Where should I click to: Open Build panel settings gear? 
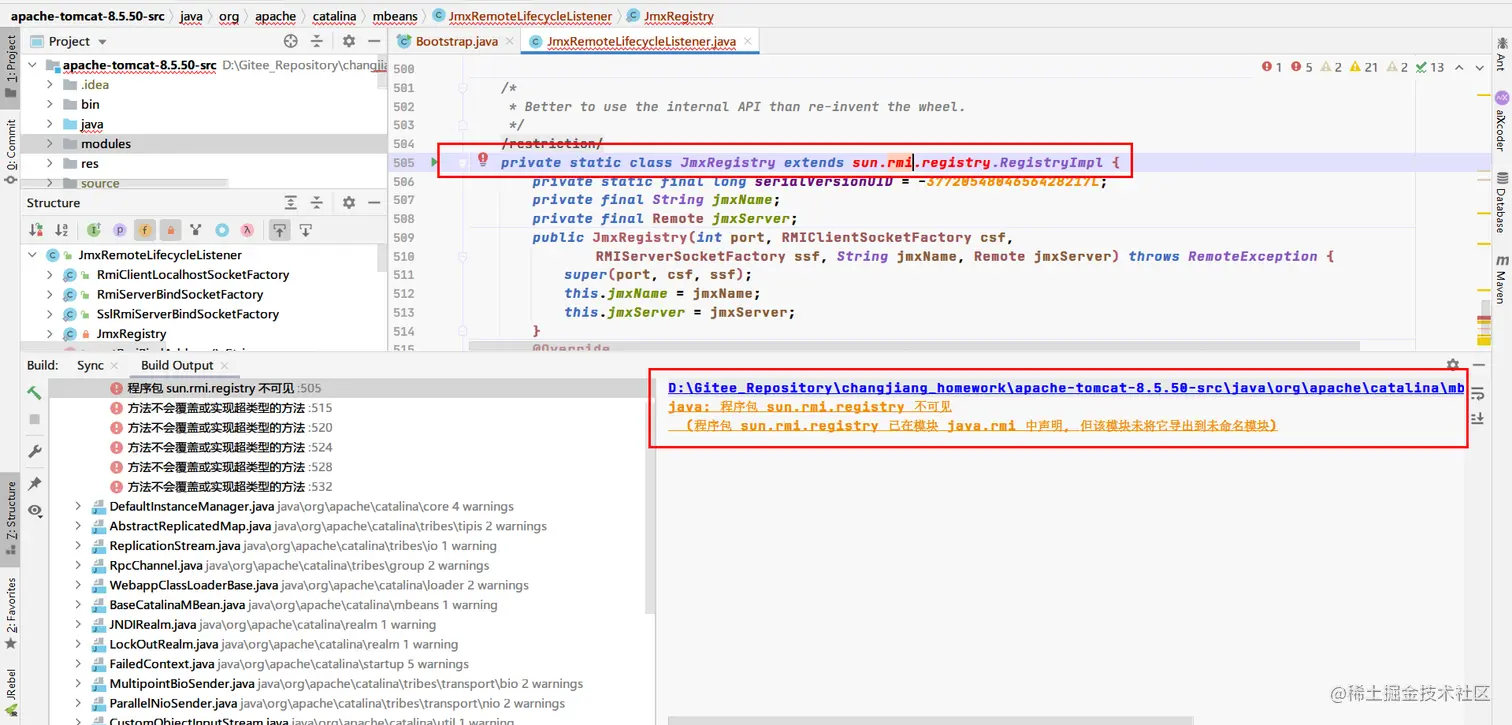pyautogui.click(x=1453, y=365)
